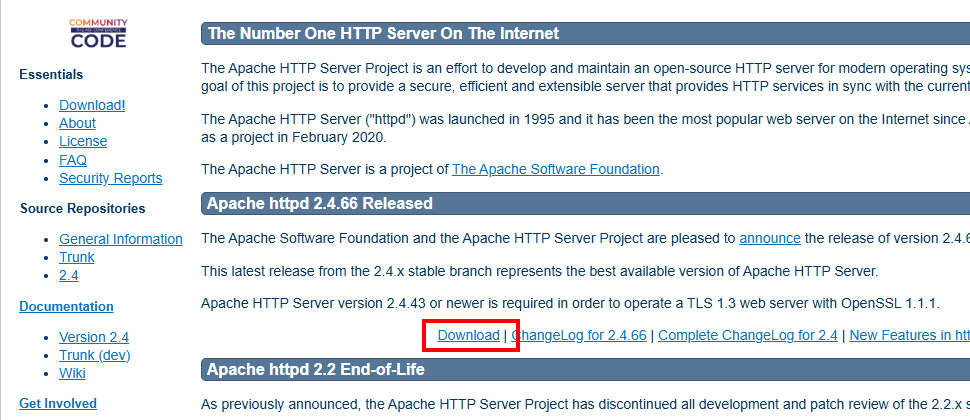The height and width of the screenshot is (420, 970).
Task: Open Trunk (dev) documentation link
Action: [95, 355]
